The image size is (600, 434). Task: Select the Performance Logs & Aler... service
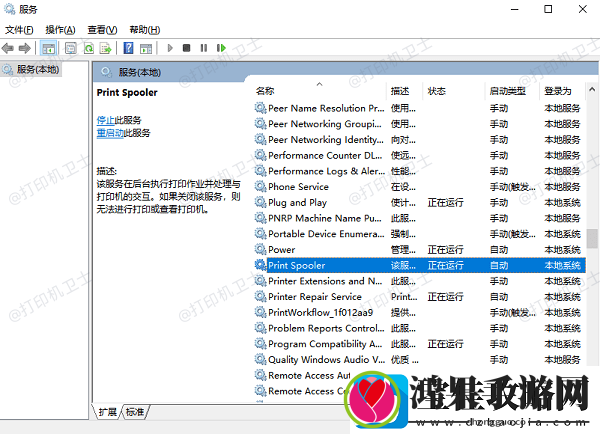tap(326, 171)
